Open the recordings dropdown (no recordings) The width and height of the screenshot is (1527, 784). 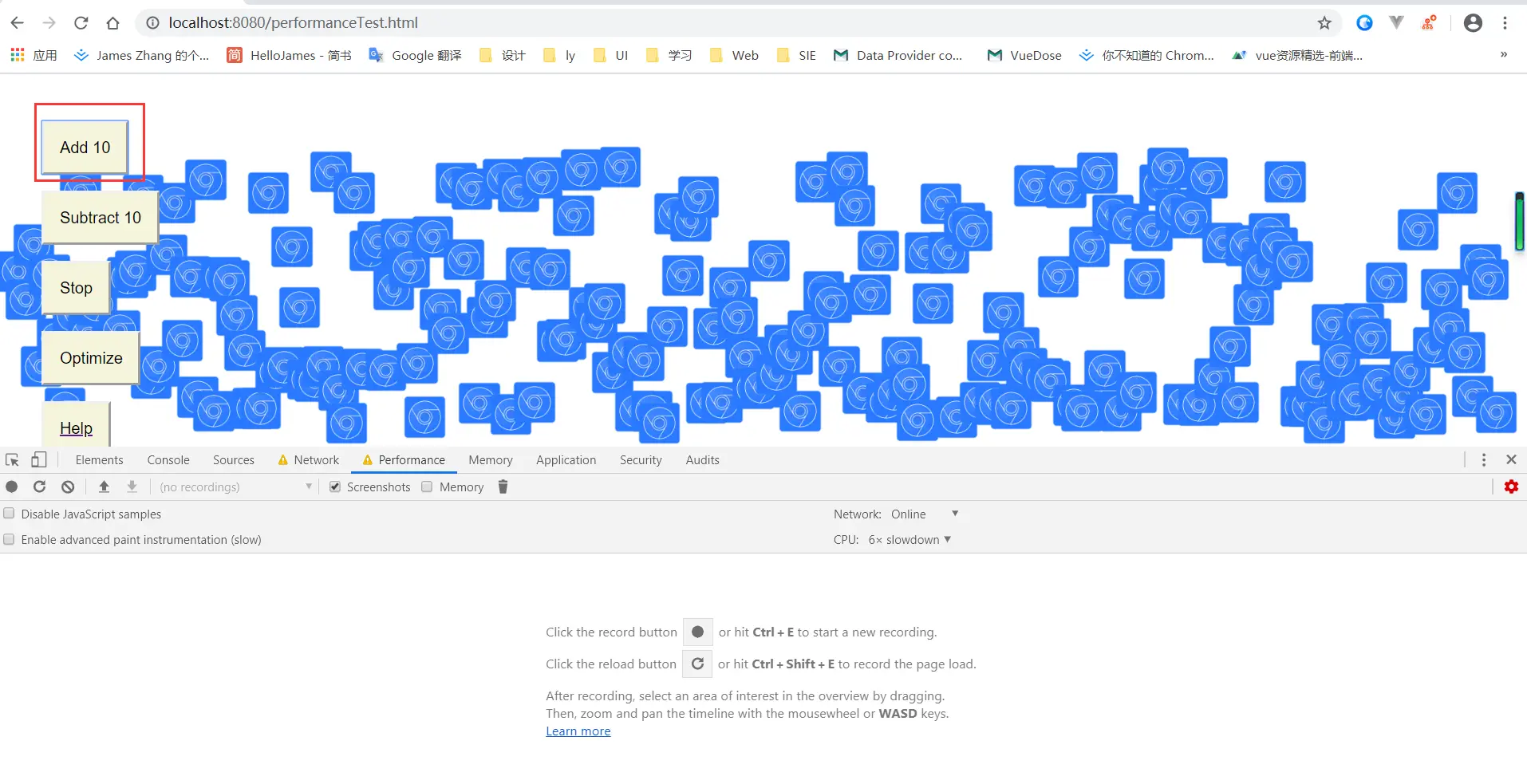coord(236,487)
